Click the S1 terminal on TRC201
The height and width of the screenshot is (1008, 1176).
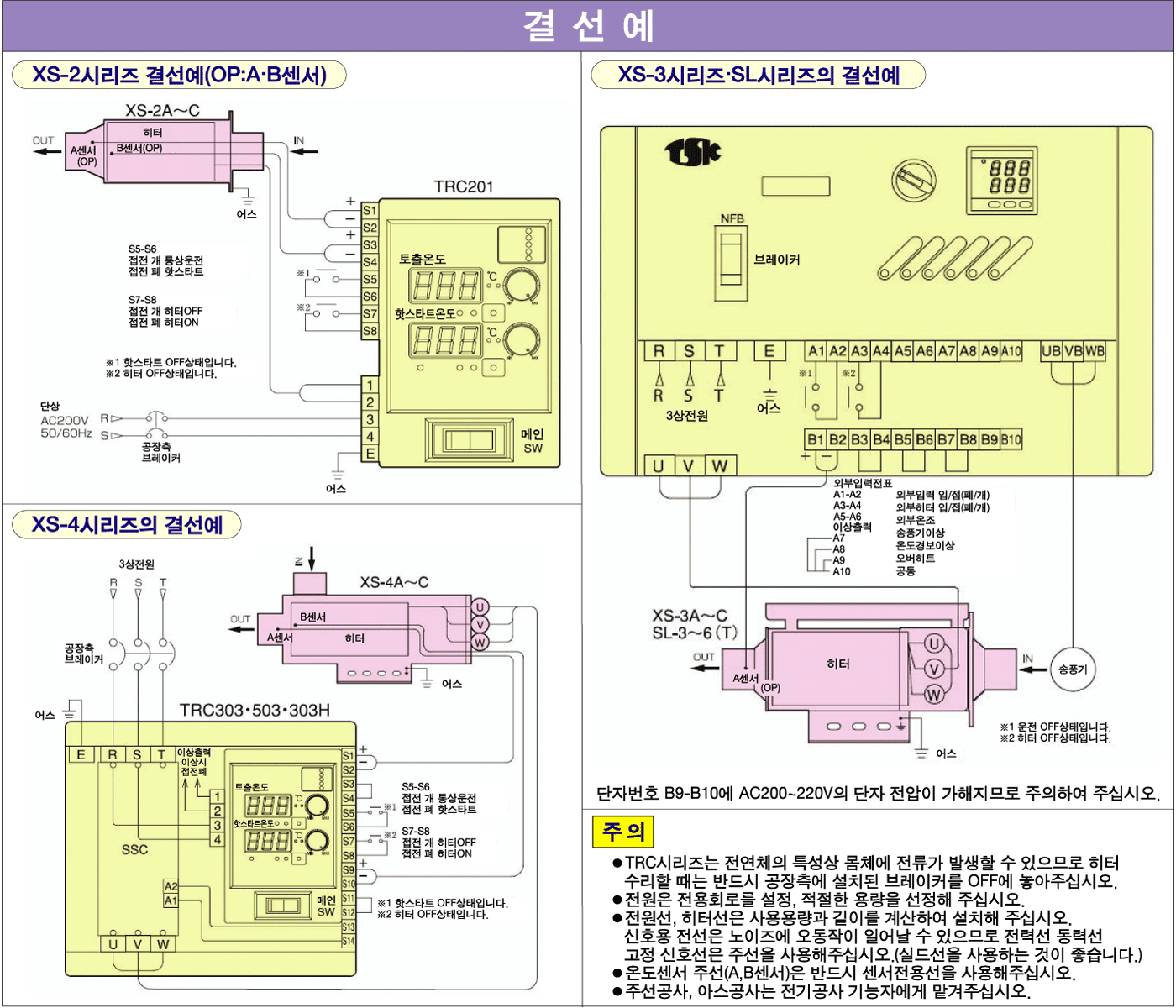(x=370, y=210)
